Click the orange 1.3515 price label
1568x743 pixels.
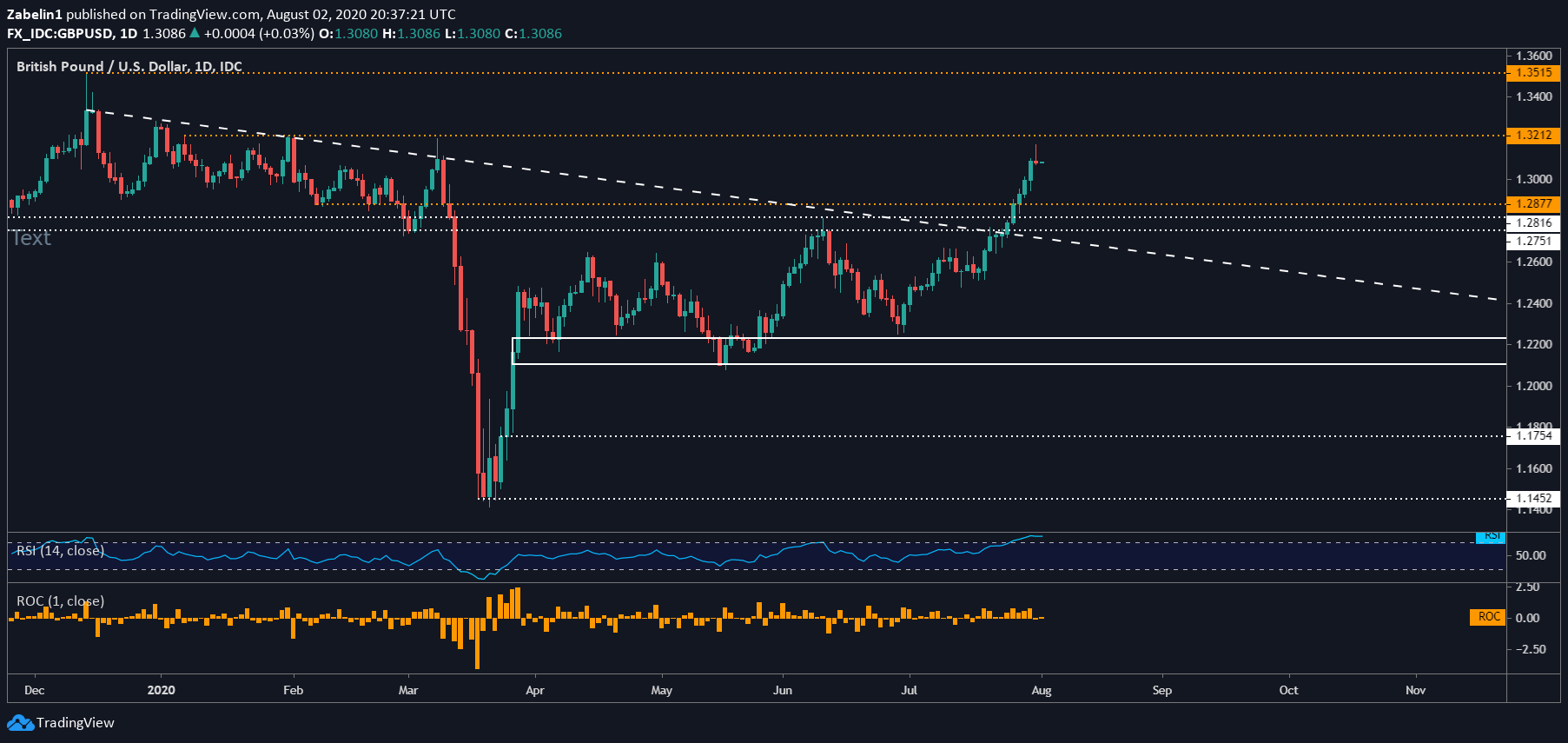[1533, 73]
